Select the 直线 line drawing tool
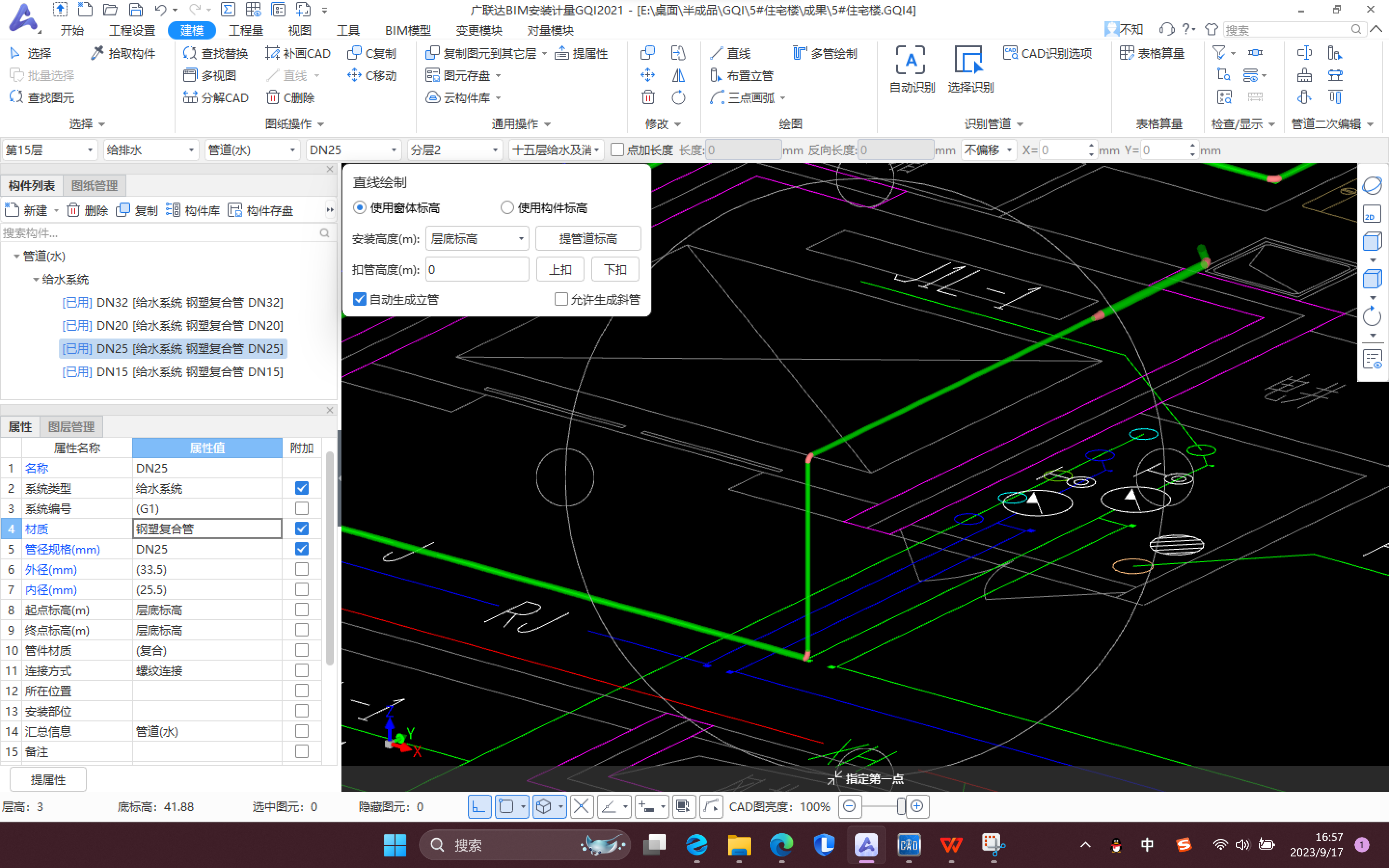Viewport: 1389px width, 868px height. point(730,54)
